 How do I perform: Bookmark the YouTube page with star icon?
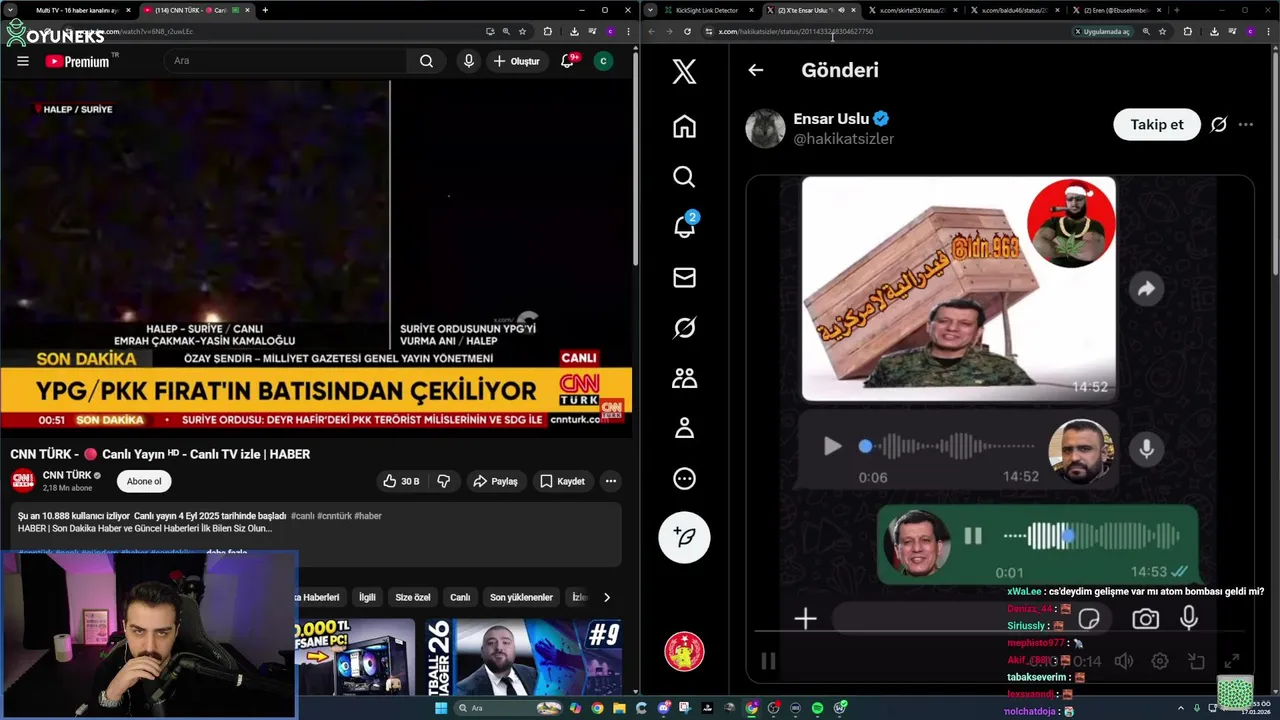[x=522, y=31]
